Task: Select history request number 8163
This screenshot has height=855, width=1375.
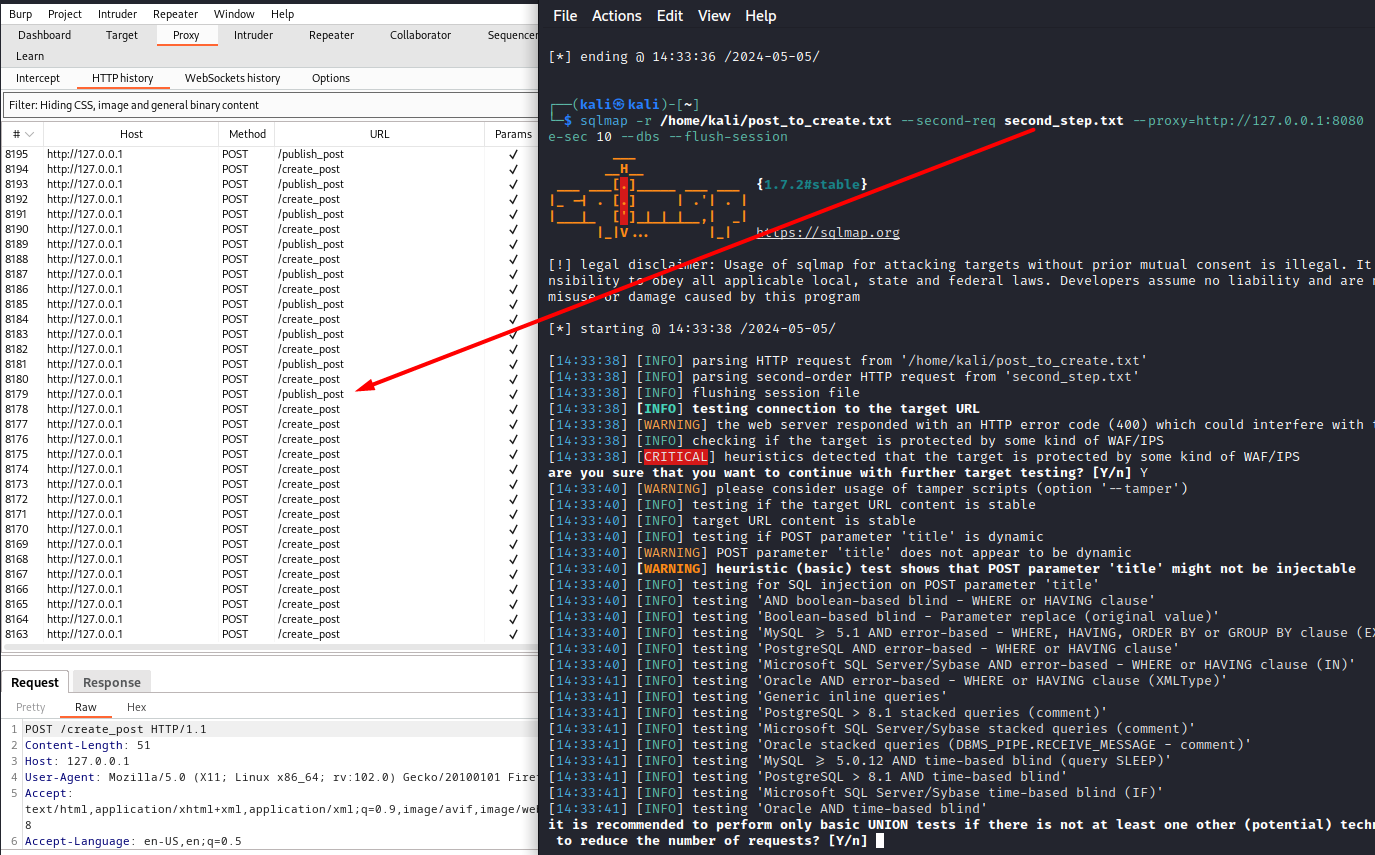Action: click(x=270, y=634)
